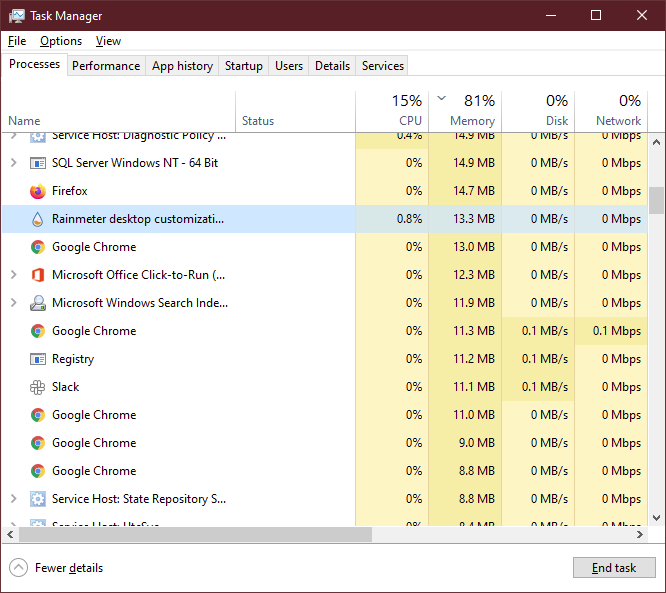Open the View menu
This screenshot has height=593, width=666.
pyautogui.click(x=108, y=41)
